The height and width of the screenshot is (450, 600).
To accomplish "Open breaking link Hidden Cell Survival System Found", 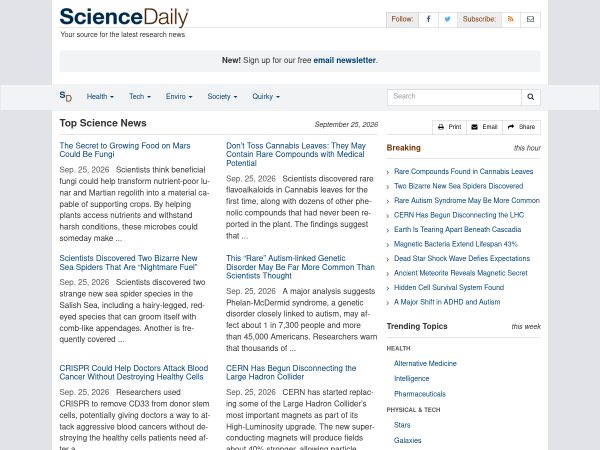I will [x=449, y=288].
